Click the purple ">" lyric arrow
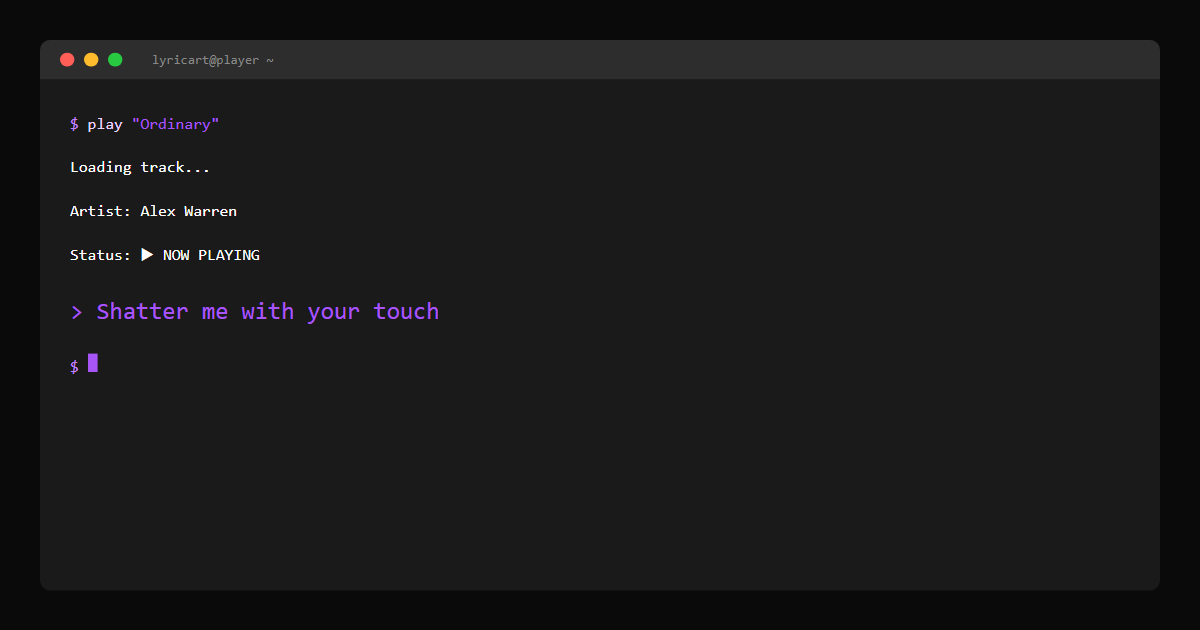 click(x=76, y=312)
